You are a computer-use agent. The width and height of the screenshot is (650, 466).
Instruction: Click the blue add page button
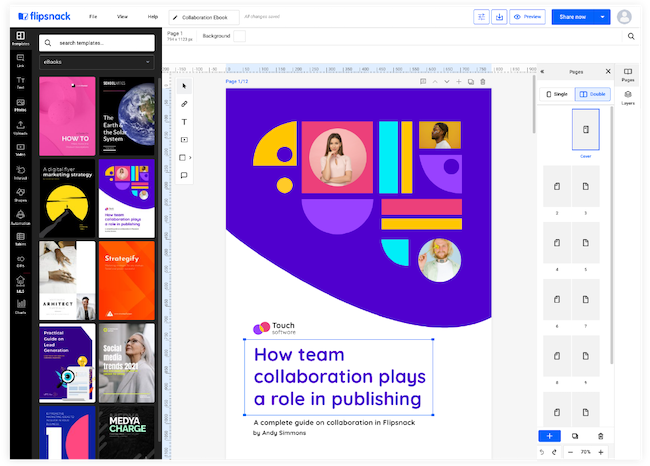549,436
